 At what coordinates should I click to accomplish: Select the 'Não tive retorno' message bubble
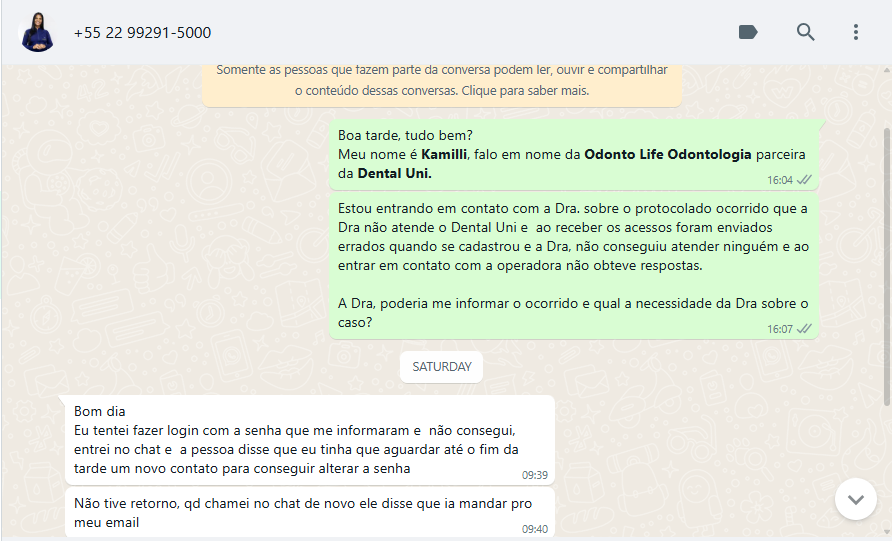(310, 512)
